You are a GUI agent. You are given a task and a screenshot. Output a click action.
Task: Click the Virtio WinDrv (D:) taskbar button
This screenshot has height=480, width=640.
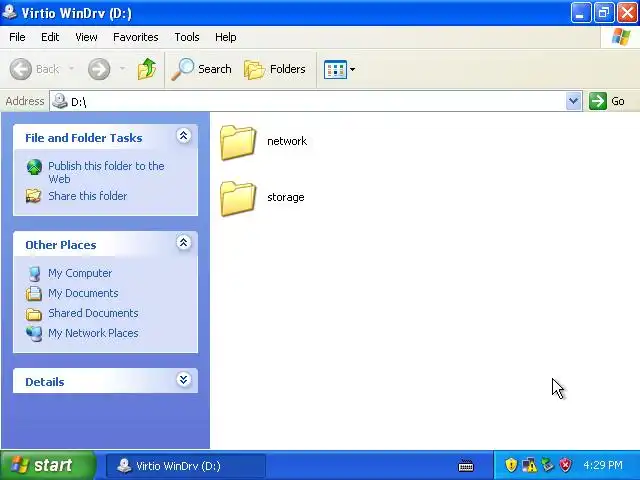186,466
